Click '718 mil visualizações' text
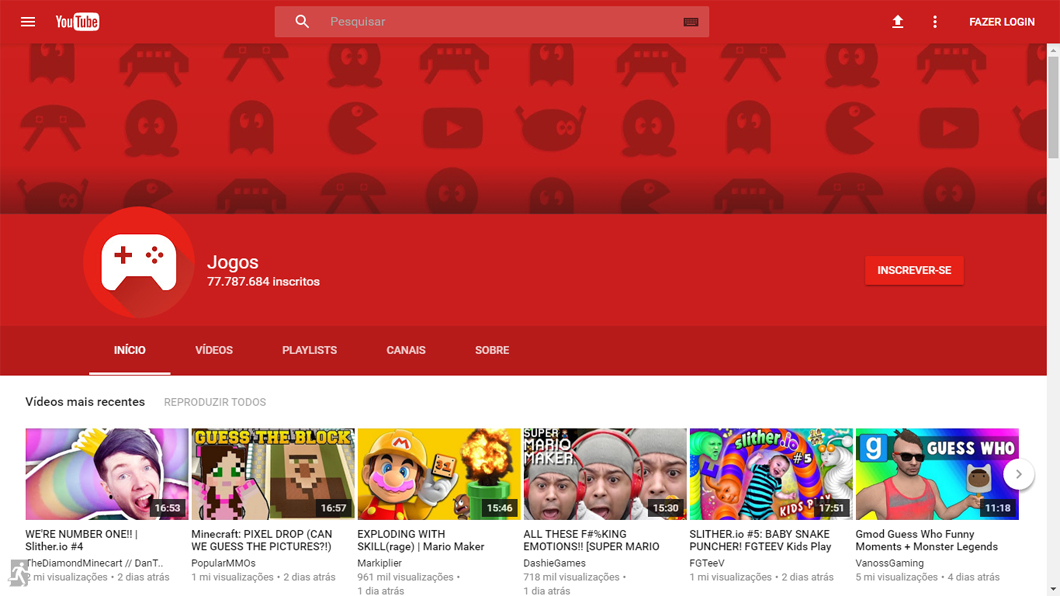The width and height of the screenshot is (1060, 596). click(571, 577)
